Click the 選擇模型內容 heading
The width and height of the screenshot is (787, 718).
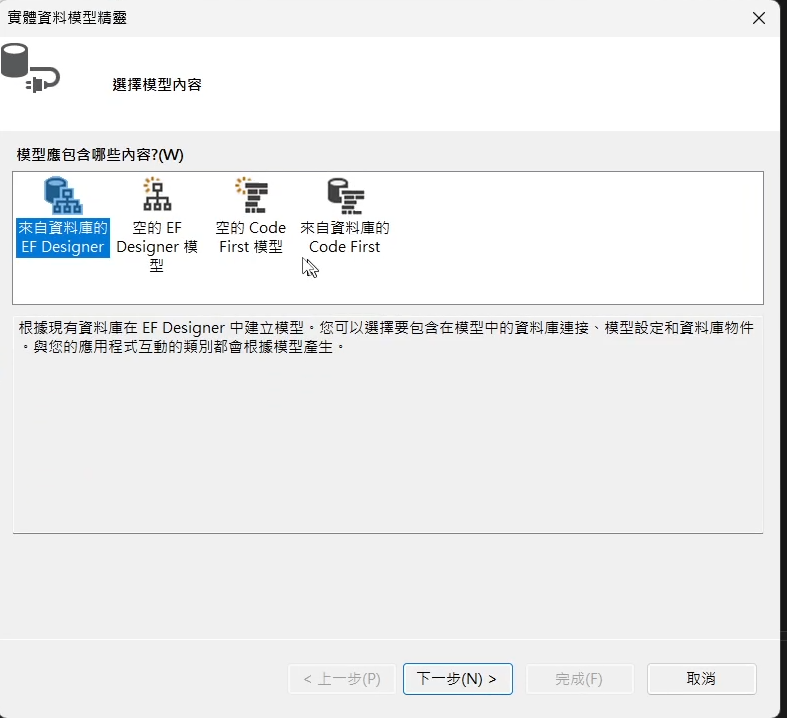(x=157, y=84)
